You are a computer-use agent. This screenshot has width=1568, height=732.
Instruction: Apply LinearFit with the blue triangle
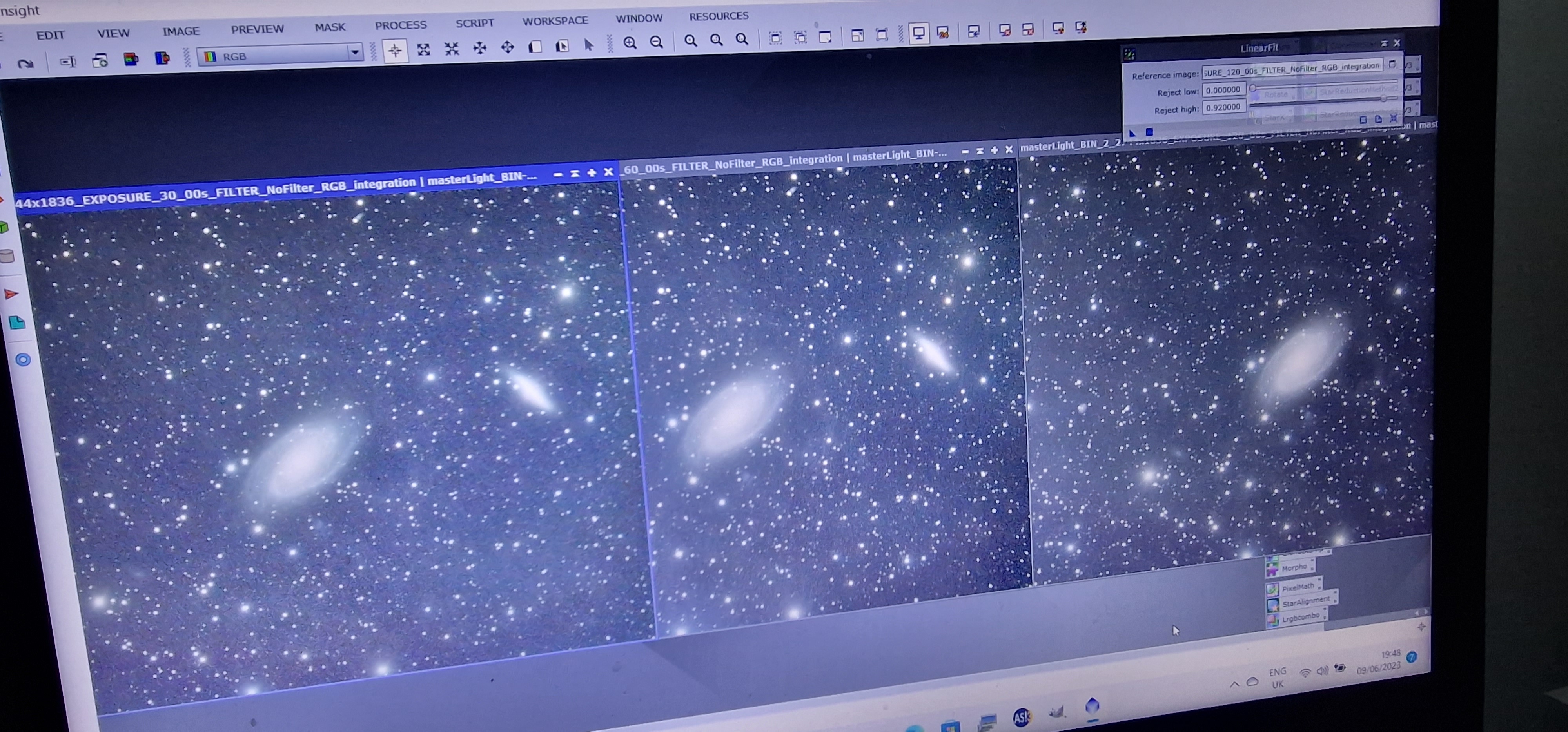tap(1132, 133)
